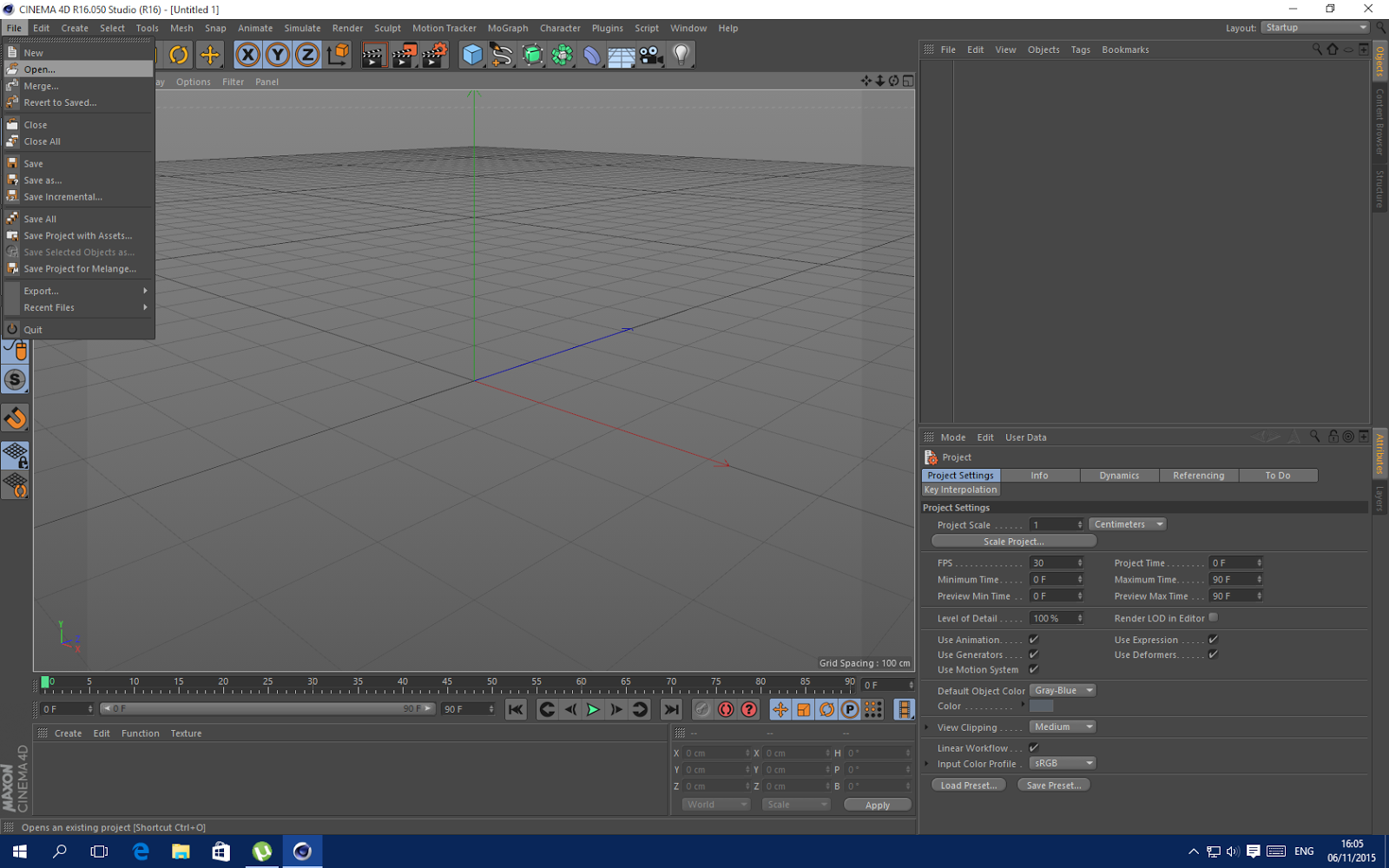Click the magnet icon in left sidebar
This screenshot has height=868, width=1389.
16,418
